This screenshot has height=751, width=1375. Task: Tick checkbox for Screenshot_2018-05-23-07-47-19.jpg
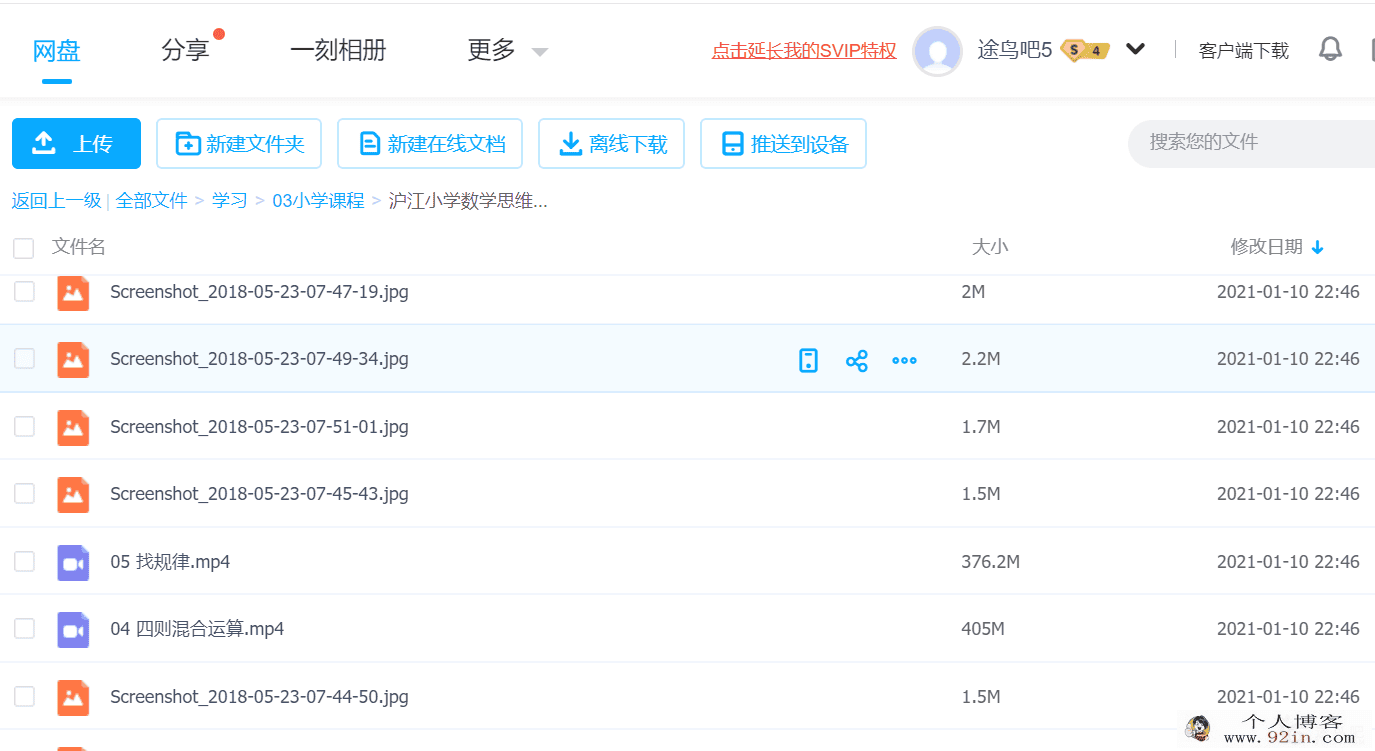pyautogui.click(x=24, y=291)
